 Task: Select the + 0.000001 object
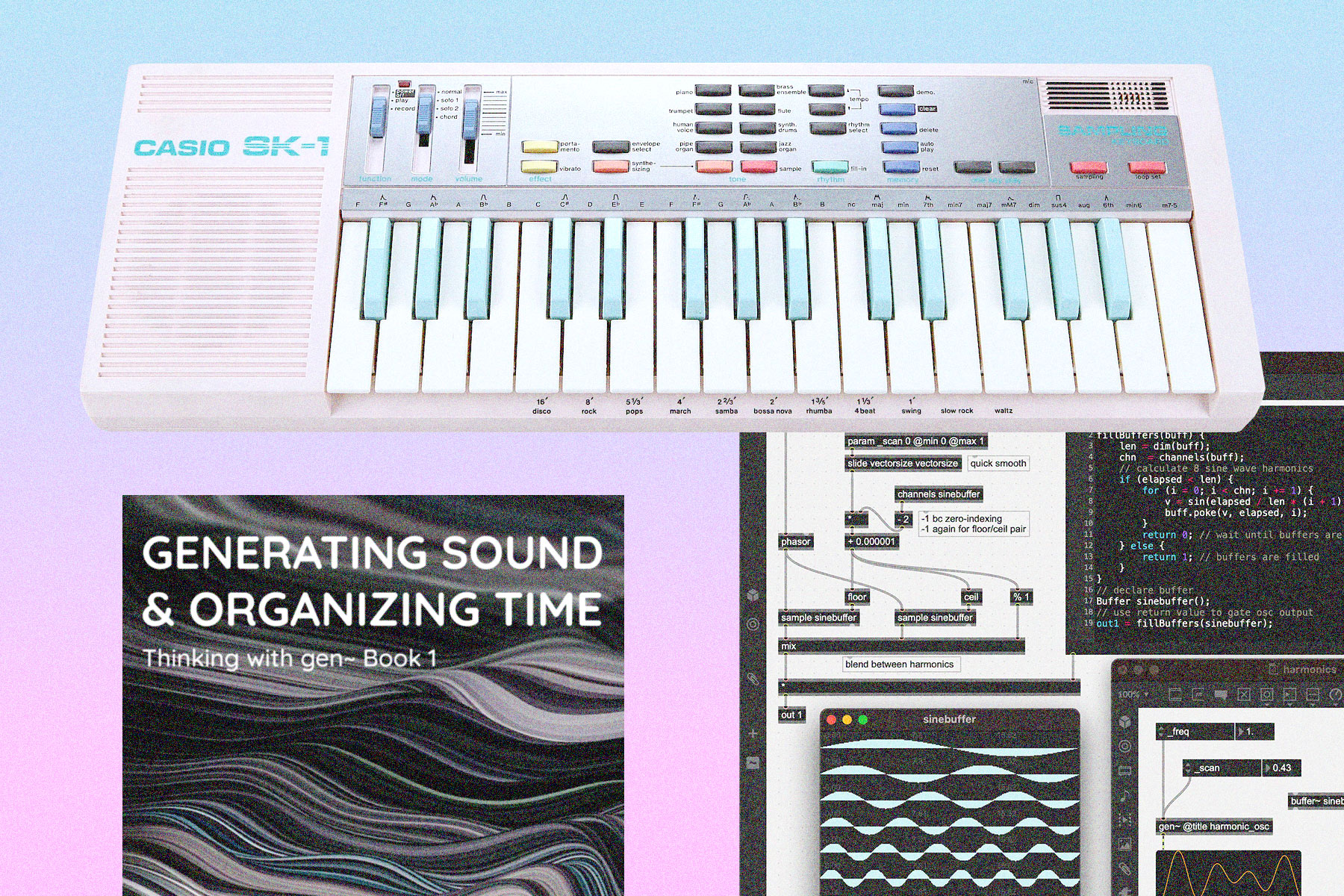point(872,542)
